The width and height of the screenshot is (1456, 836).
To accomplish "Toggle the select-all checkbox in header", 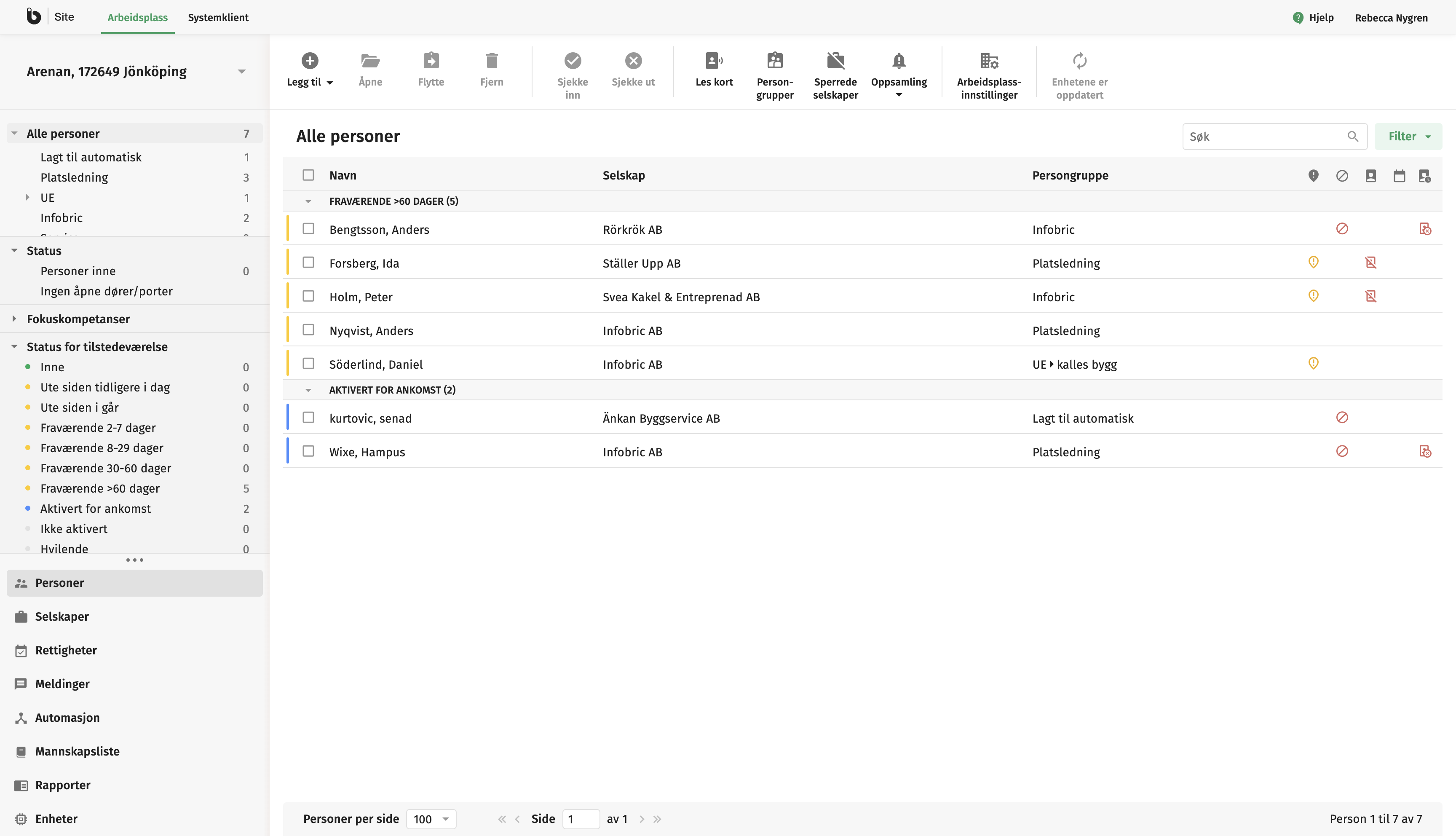I will tap(308, 175).
